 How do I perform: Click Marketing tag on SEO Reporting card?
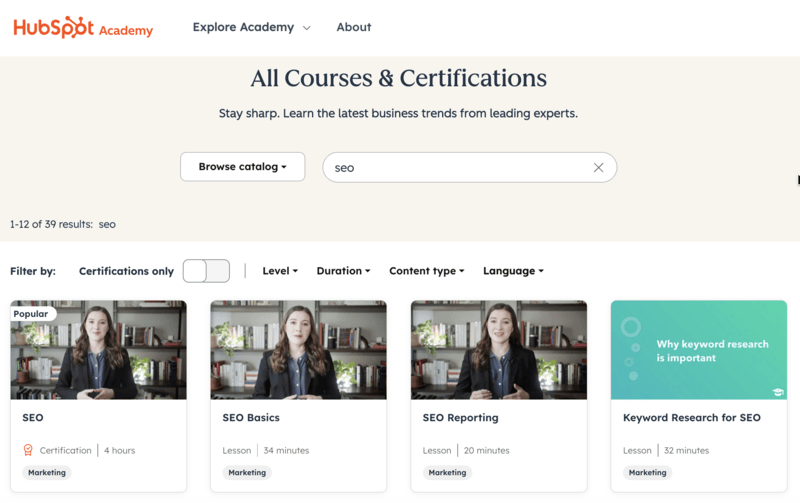[447, 473]
